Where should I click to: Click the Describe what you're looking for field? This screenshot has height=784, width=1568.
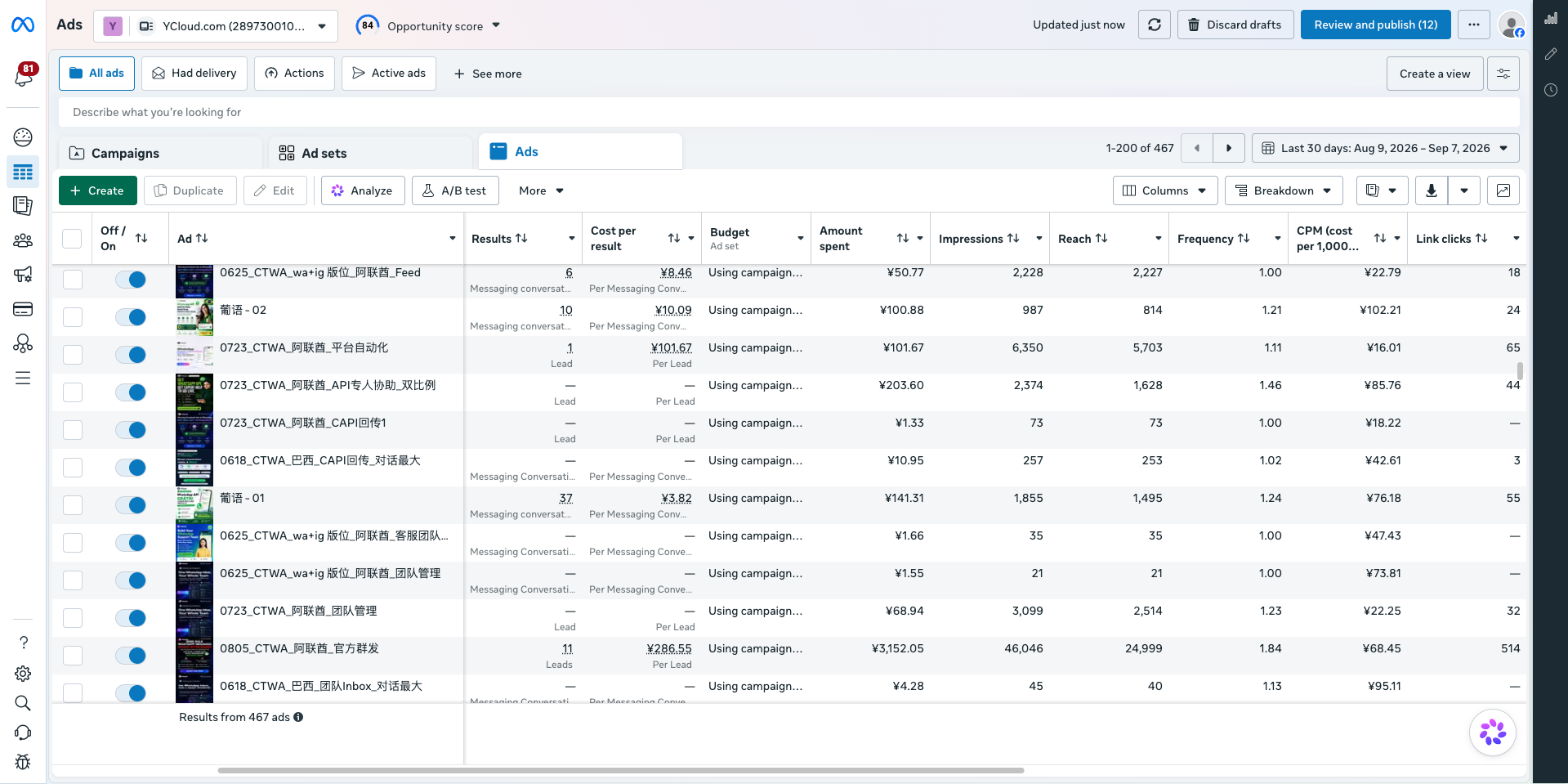(789, 112)
